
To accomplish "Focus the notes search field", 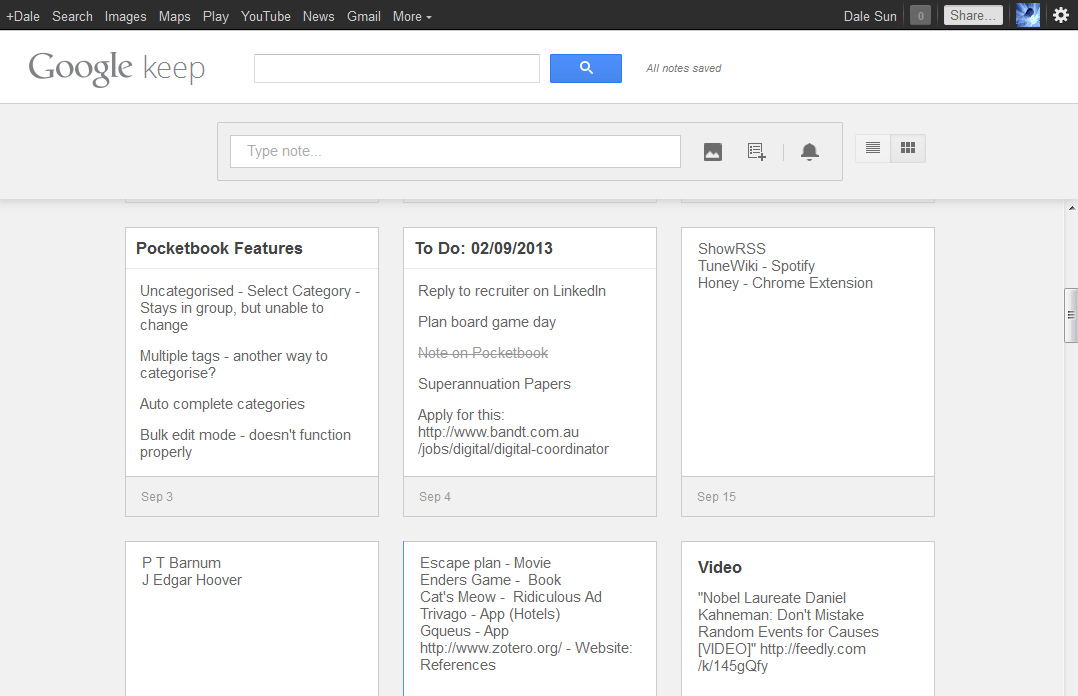I will coord(397,68).
